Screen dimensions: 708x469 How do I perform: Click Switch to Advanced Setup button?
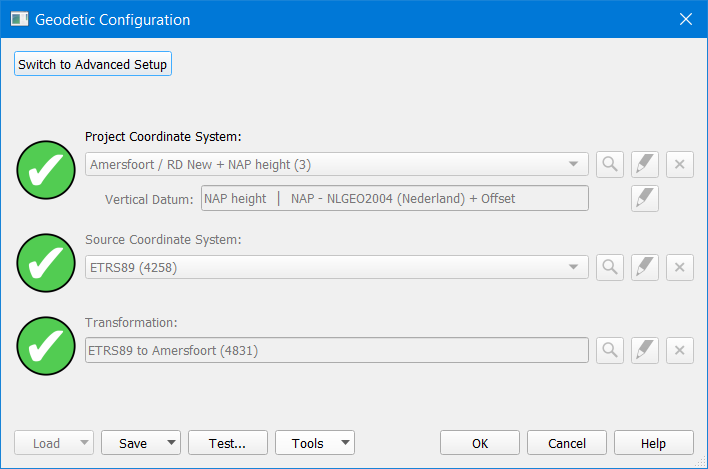(94, 64)
